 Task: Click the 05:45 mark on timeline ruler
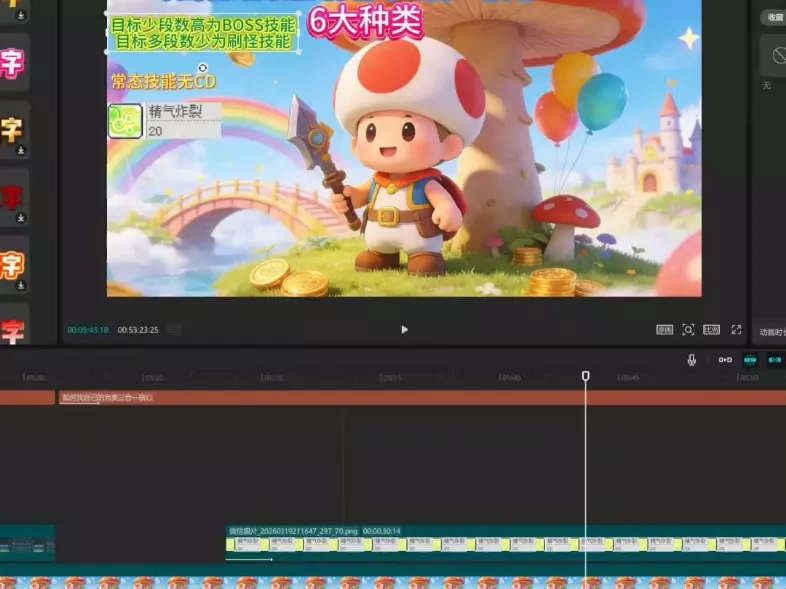point(629,377)
